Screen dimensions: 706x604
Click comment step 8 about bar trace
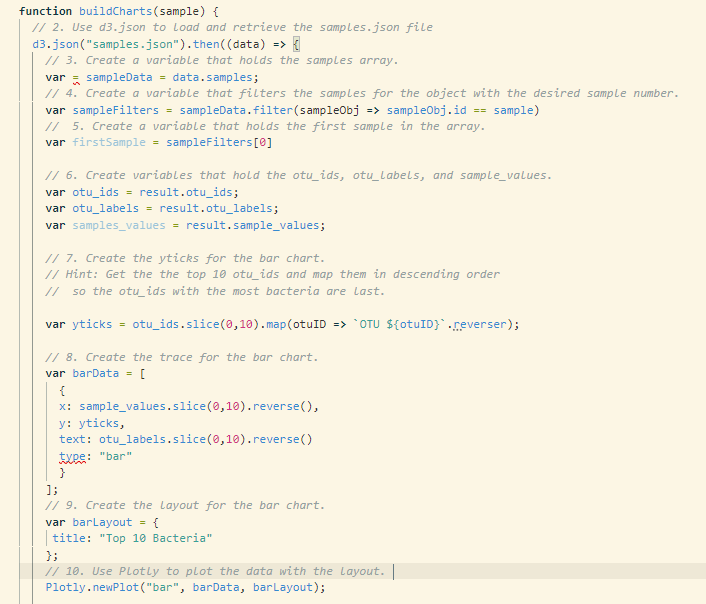182,357
